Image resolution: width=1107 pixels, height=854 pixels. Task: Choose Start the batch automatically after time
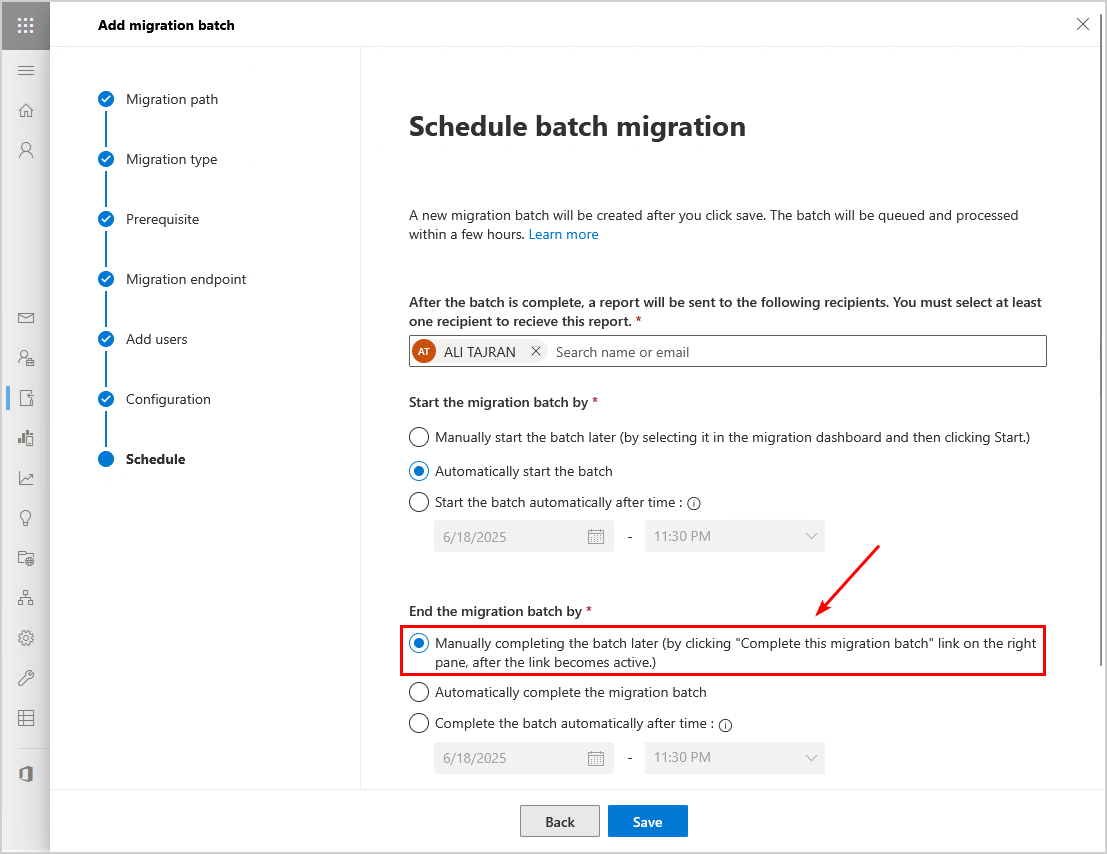pos(419,502)
